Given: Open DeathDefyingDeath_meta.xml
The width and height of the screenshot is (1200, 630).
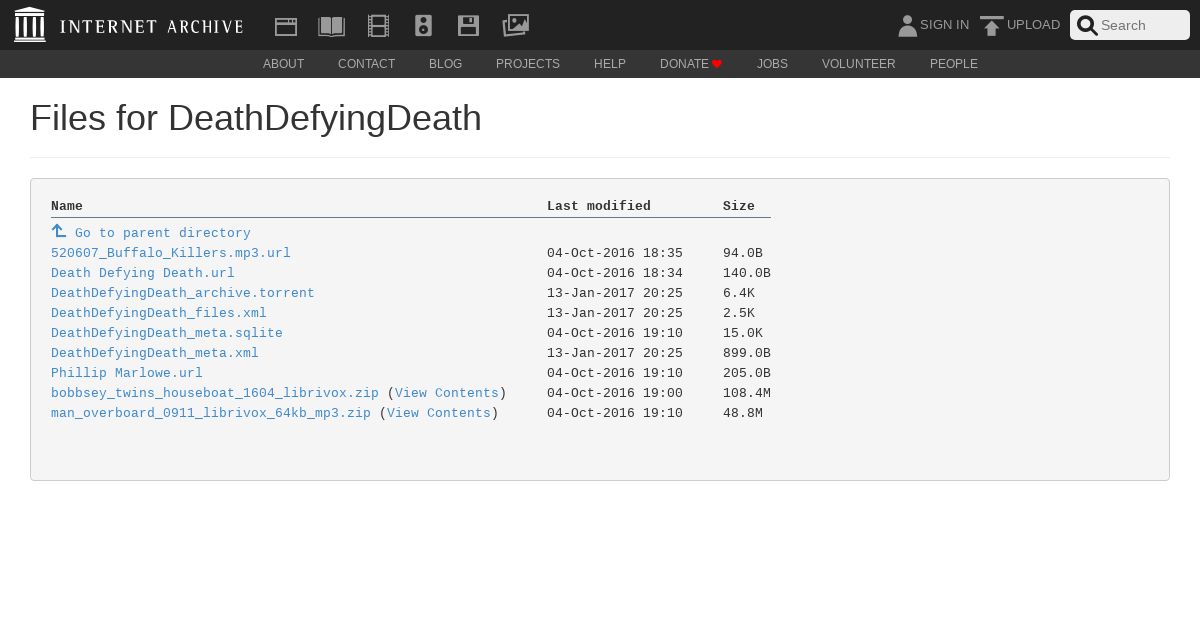Looking at the screenshot, I should 155,353.
